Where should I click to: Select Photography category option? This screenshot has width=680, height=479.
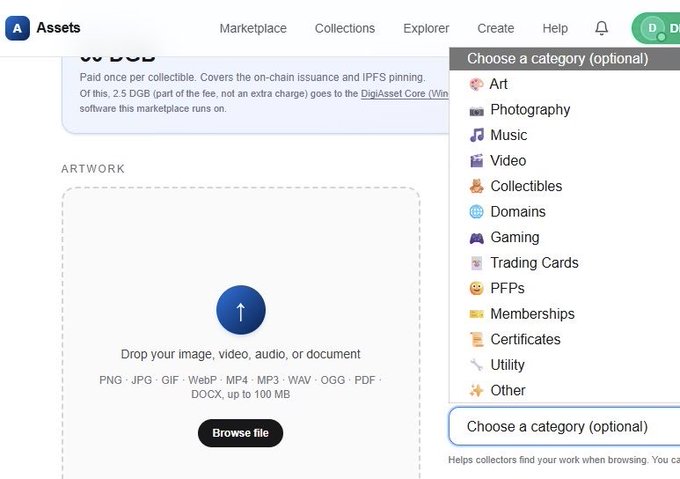[x=565, y=110]
